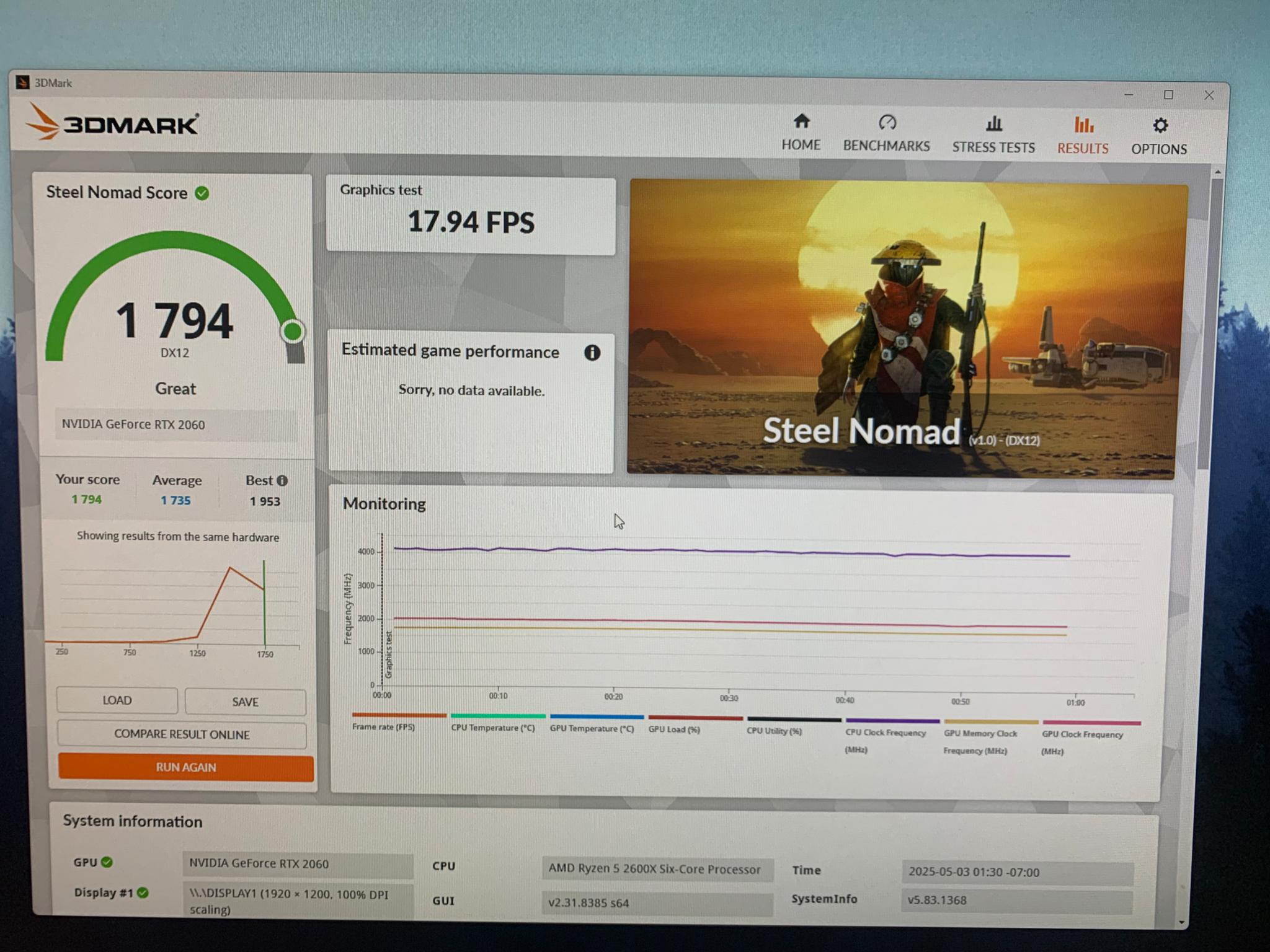
Task: Click the GUI version v2.31.8385 s64
Action: 657,903
